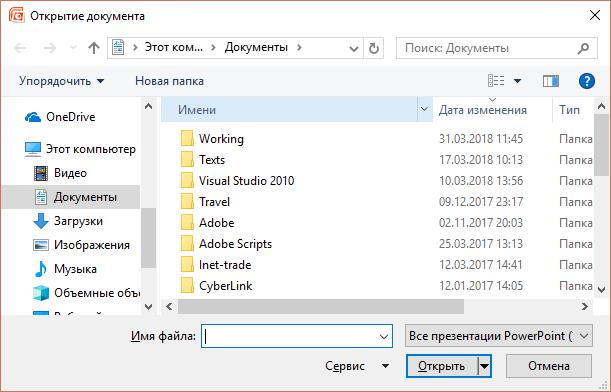This screenshot has height=392, width=611.
Task: Select the CyberLink folder name
Action: (x=226, y=286)
